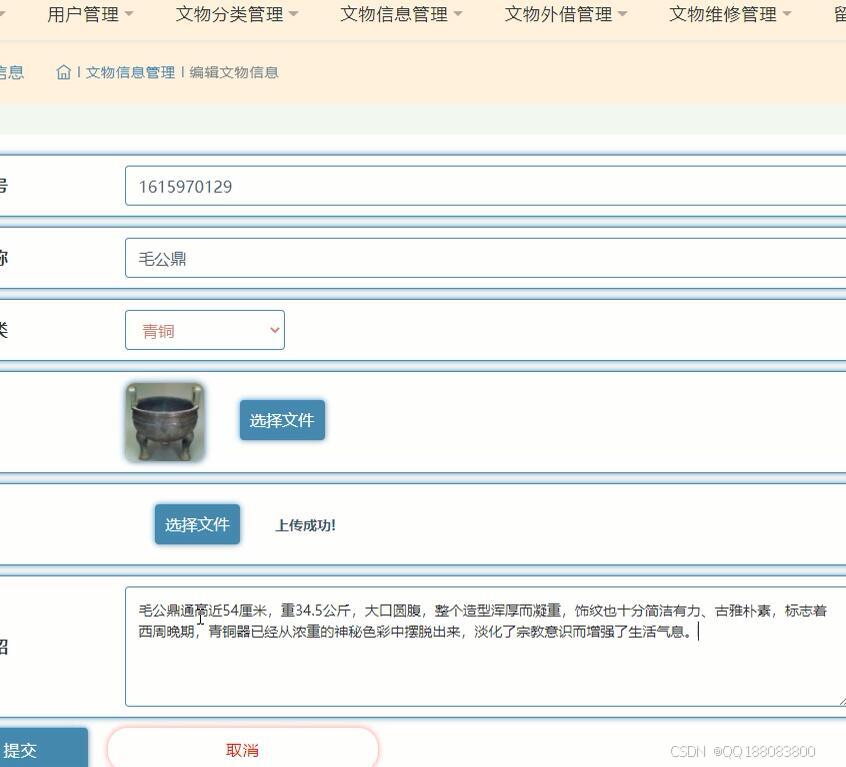846x767 pixels.
Task: Click the bronze tripod photo thumbnail
Action: (x=164, y=420)
